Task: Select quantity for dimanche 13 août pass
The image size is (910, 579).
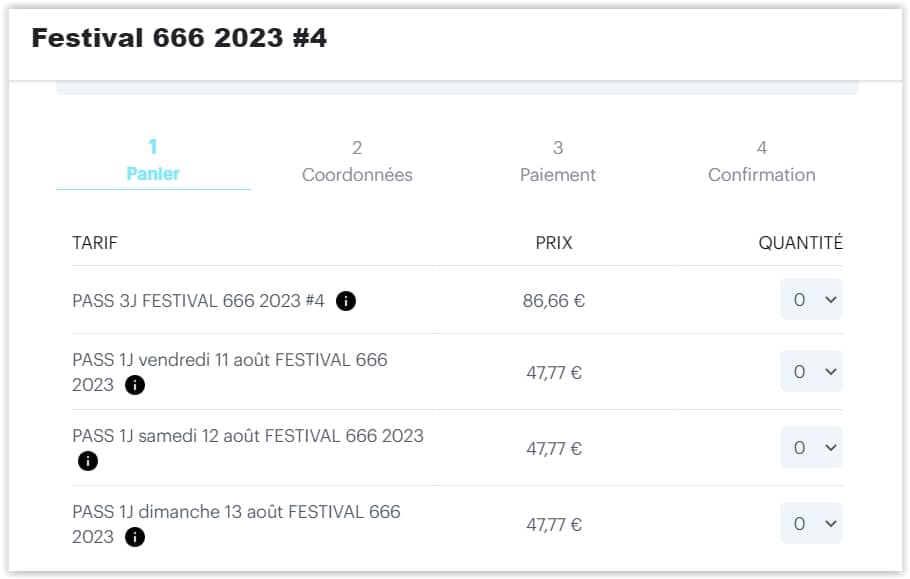Action: (x=811, y=523)
